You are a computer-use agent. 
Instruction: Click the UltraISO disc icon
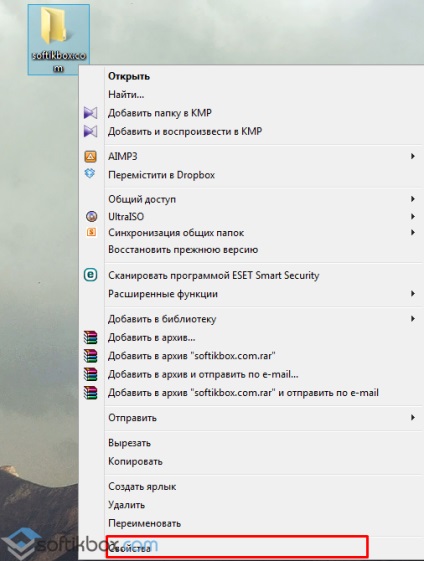coord(92,216)
